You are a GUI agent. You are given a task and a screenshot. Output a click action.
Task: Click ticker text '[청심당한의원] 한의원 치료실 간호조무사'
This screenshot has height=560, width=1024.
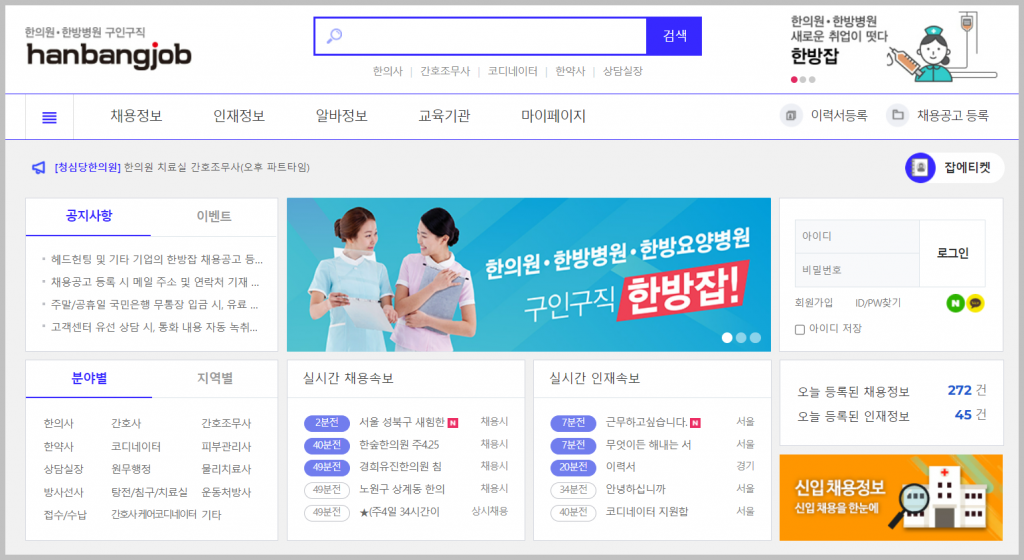182,168
